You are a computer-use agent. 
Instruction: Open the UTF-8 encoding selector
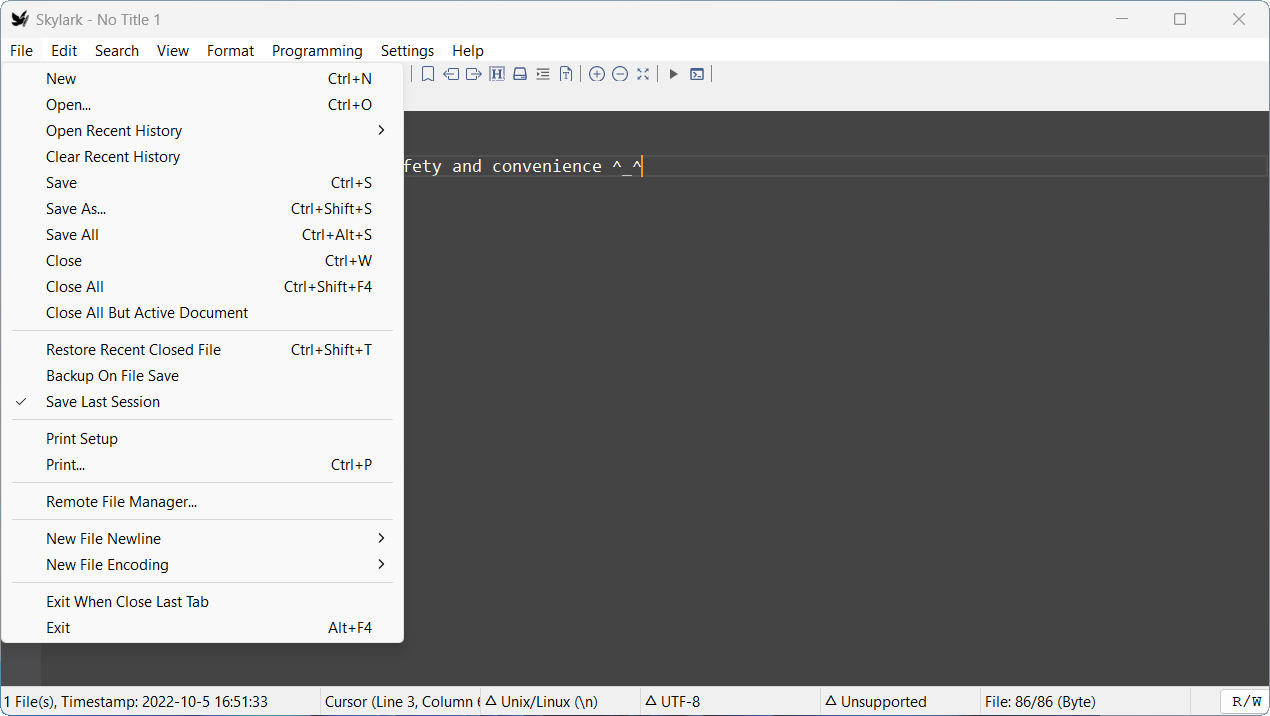730,702
